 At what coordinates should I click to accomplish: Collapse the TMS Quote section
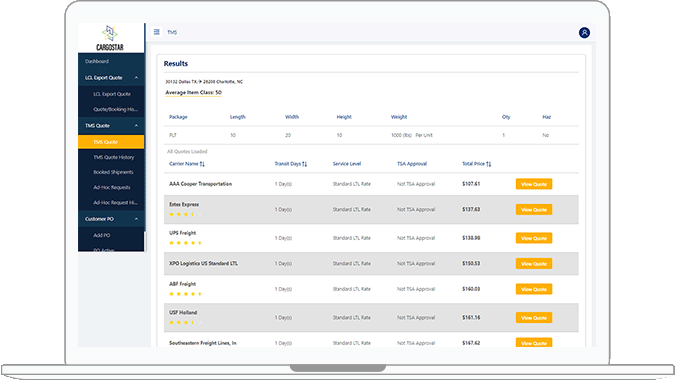tap(136, 126)
